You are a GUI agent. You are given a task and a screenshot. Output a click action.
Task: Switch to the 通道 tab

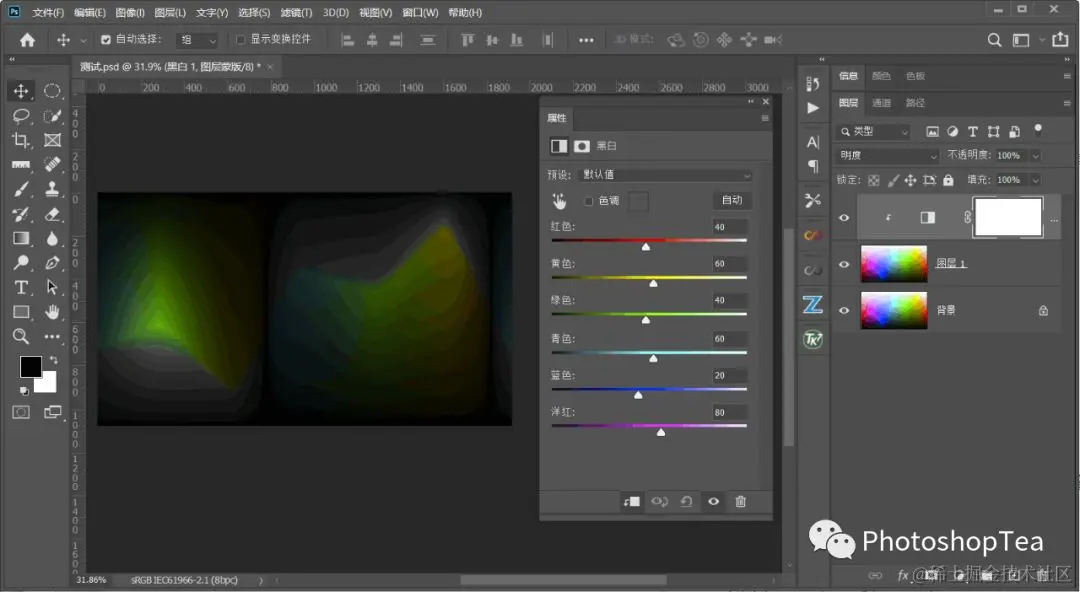click(881, 103)
